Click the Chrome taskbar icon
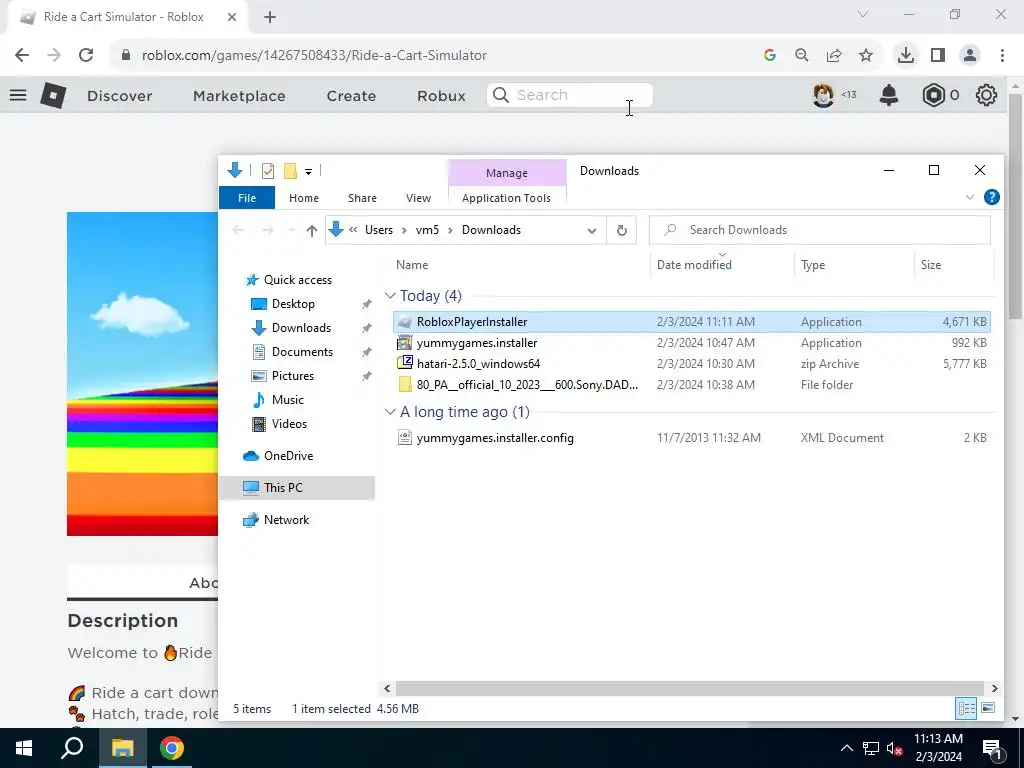Image resolution: width=1024 pixels, height=768 pixels. [x=172, y=748]
